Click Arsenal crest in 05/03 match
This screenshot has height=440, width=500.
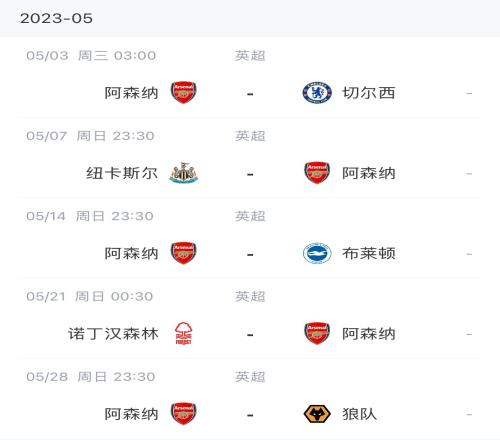(x=183, y=92)
